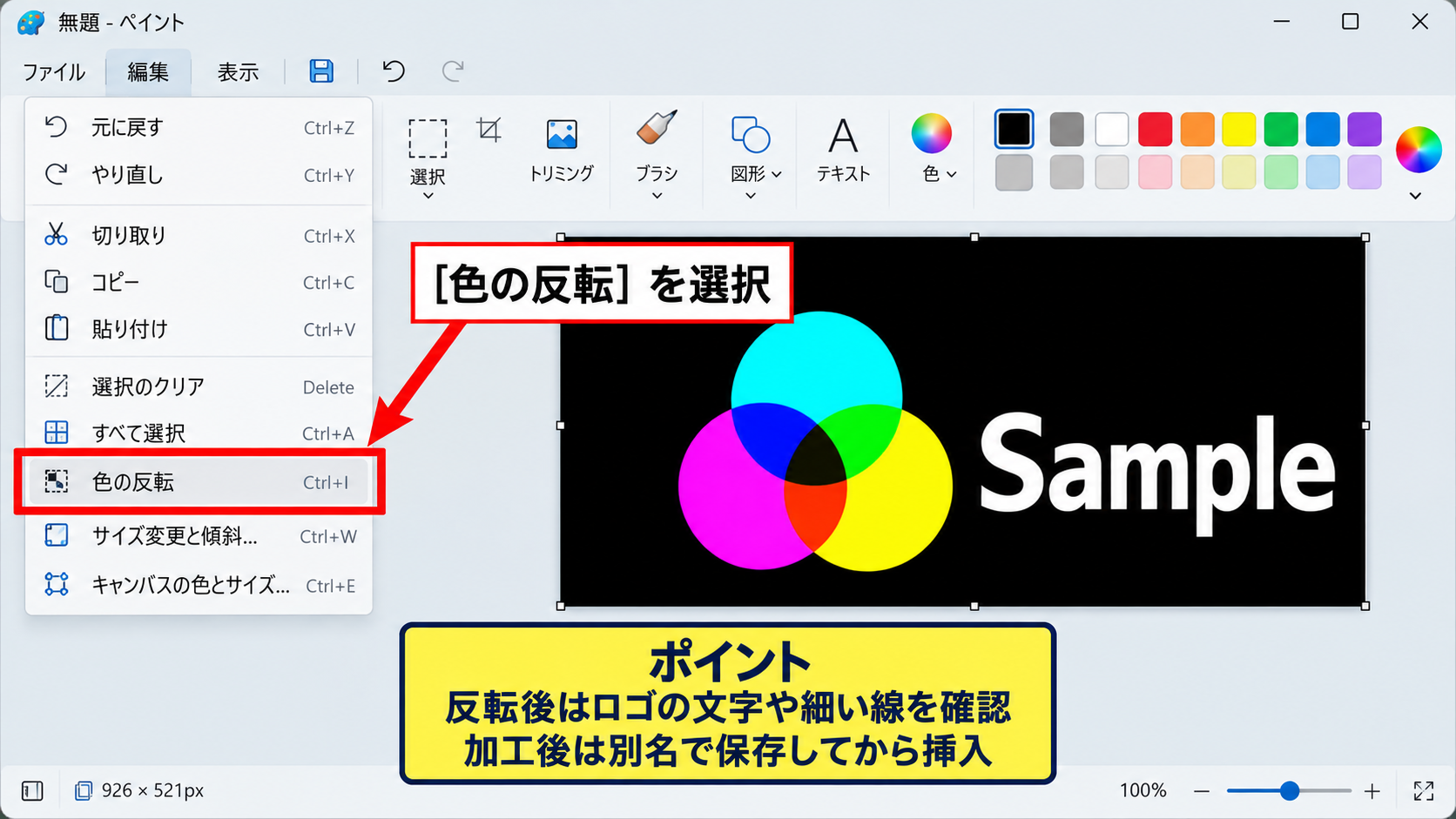Select the light pink color swatch
The height and width of the screenshot is (819, 1456).
coord(1155,172)
